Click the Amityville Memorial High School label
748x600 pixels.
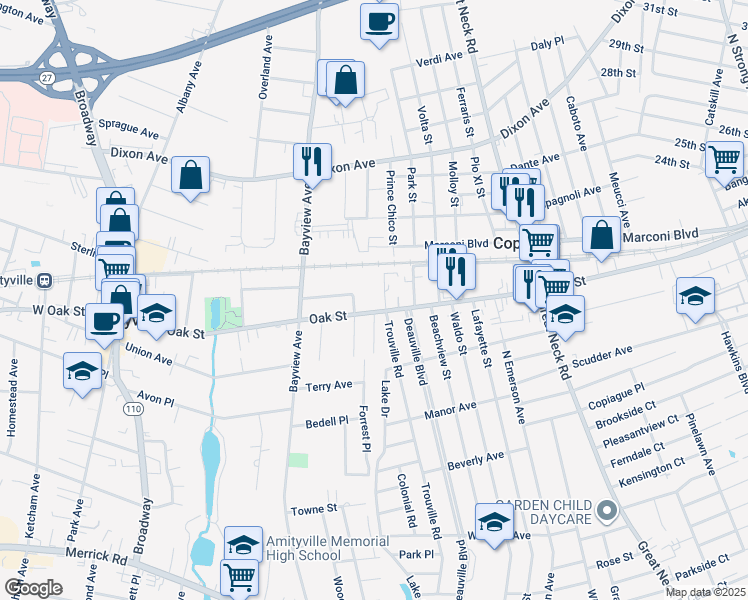303,548
